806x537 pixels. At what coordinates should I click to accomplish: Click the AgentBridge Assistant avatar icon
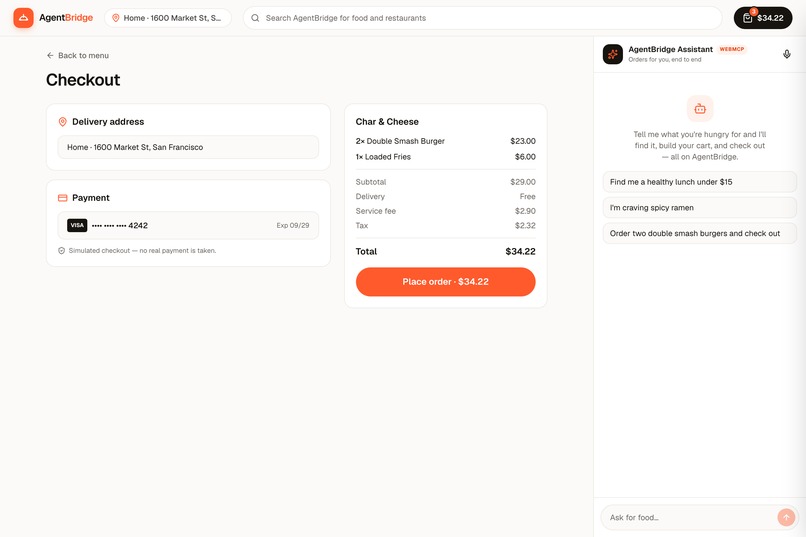[613, 54]
